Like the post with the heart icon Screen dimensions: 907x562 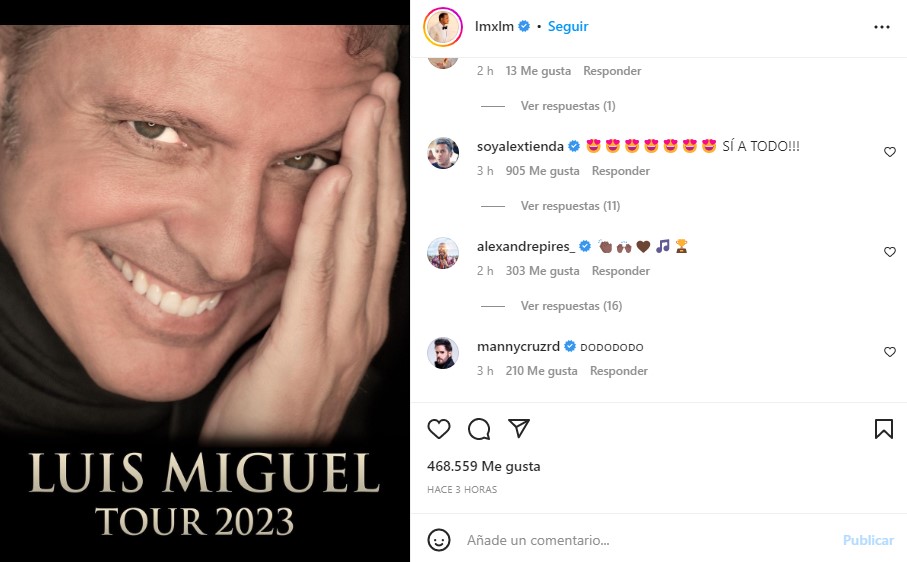[438, 429]
